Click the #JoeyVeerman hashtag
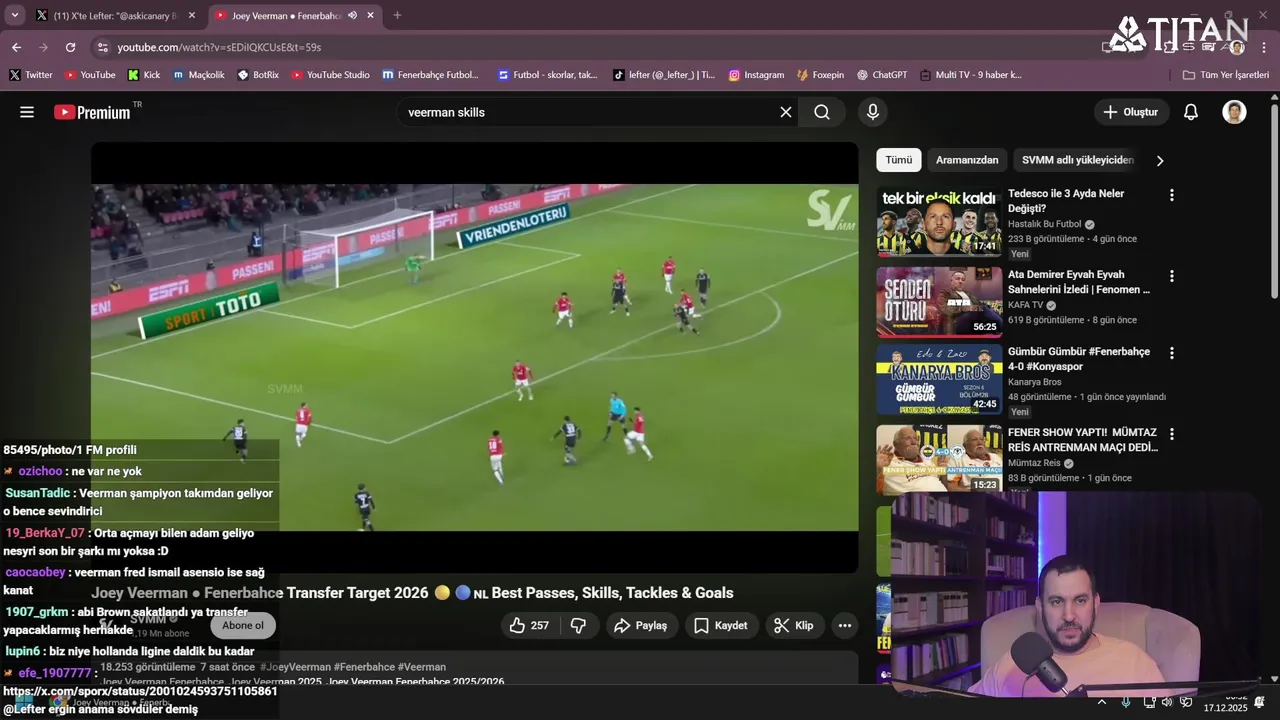This screenshot has height=720, width=1280. click(x=295, y=667)
